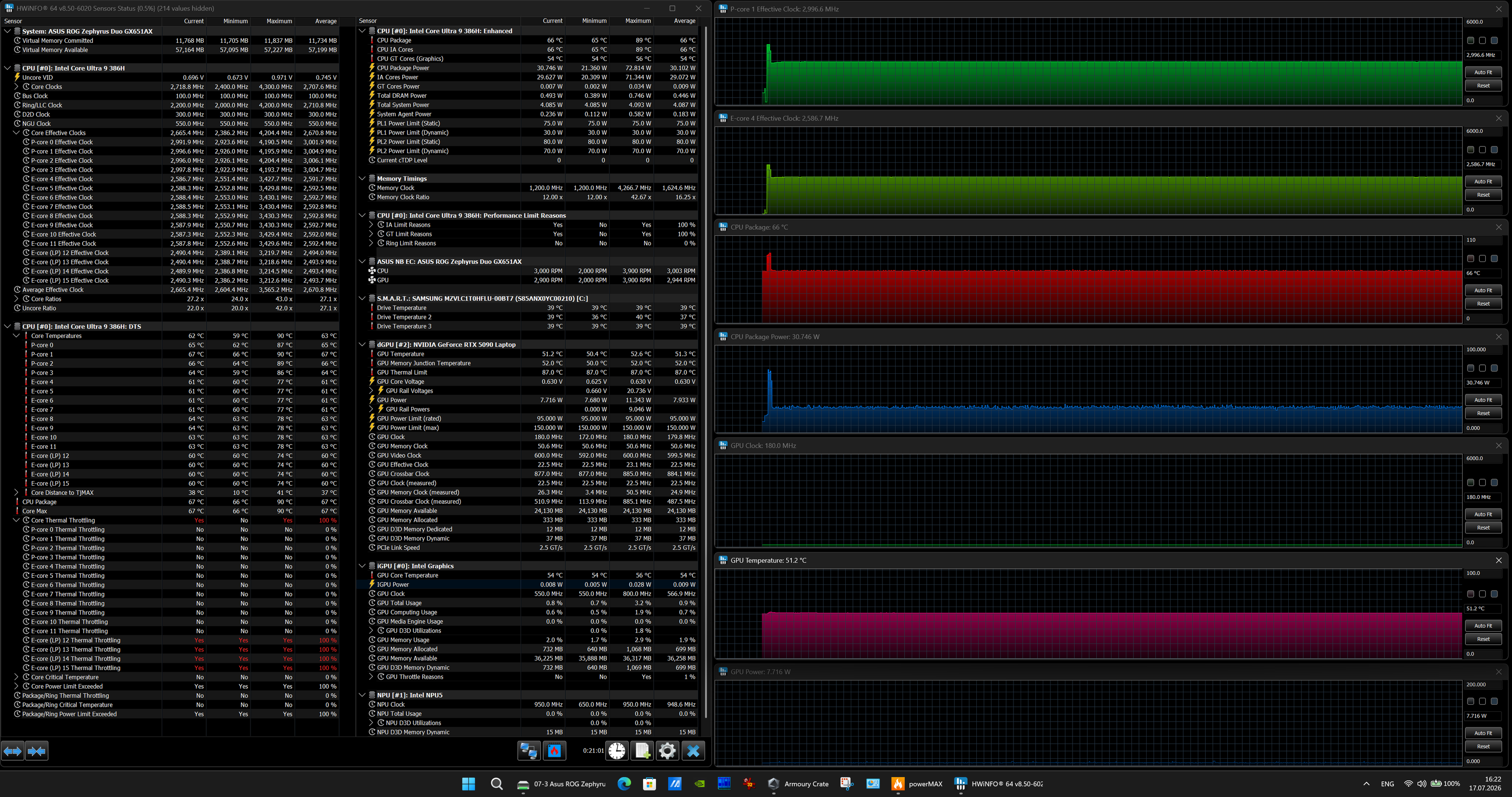The width and height of the screenshot is (1512, 797).
Task: Open the remote network computers icon
Action: coord(528,751)
